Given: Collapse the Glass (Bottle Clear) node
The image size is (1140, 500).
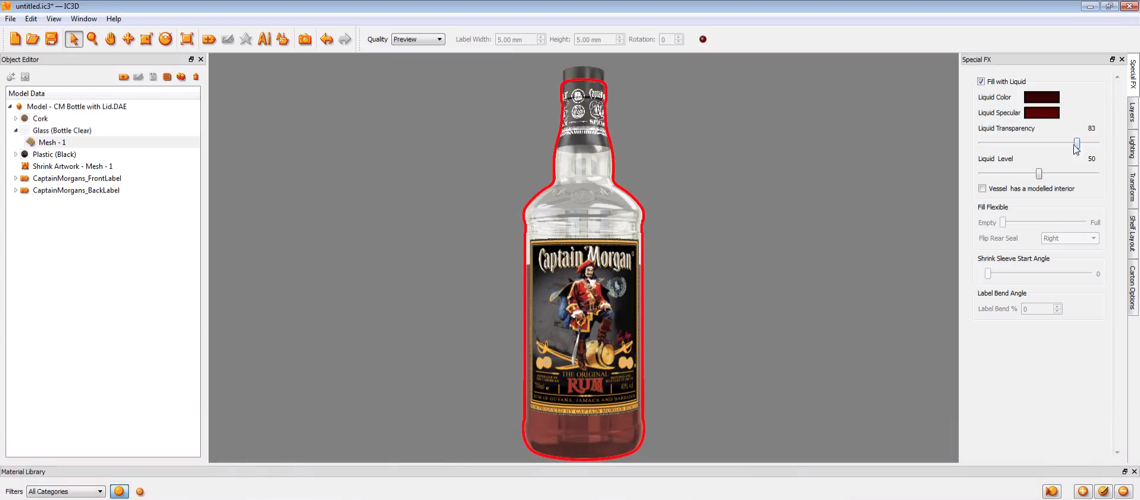Looking at the screenshot, I should (15, 130).
